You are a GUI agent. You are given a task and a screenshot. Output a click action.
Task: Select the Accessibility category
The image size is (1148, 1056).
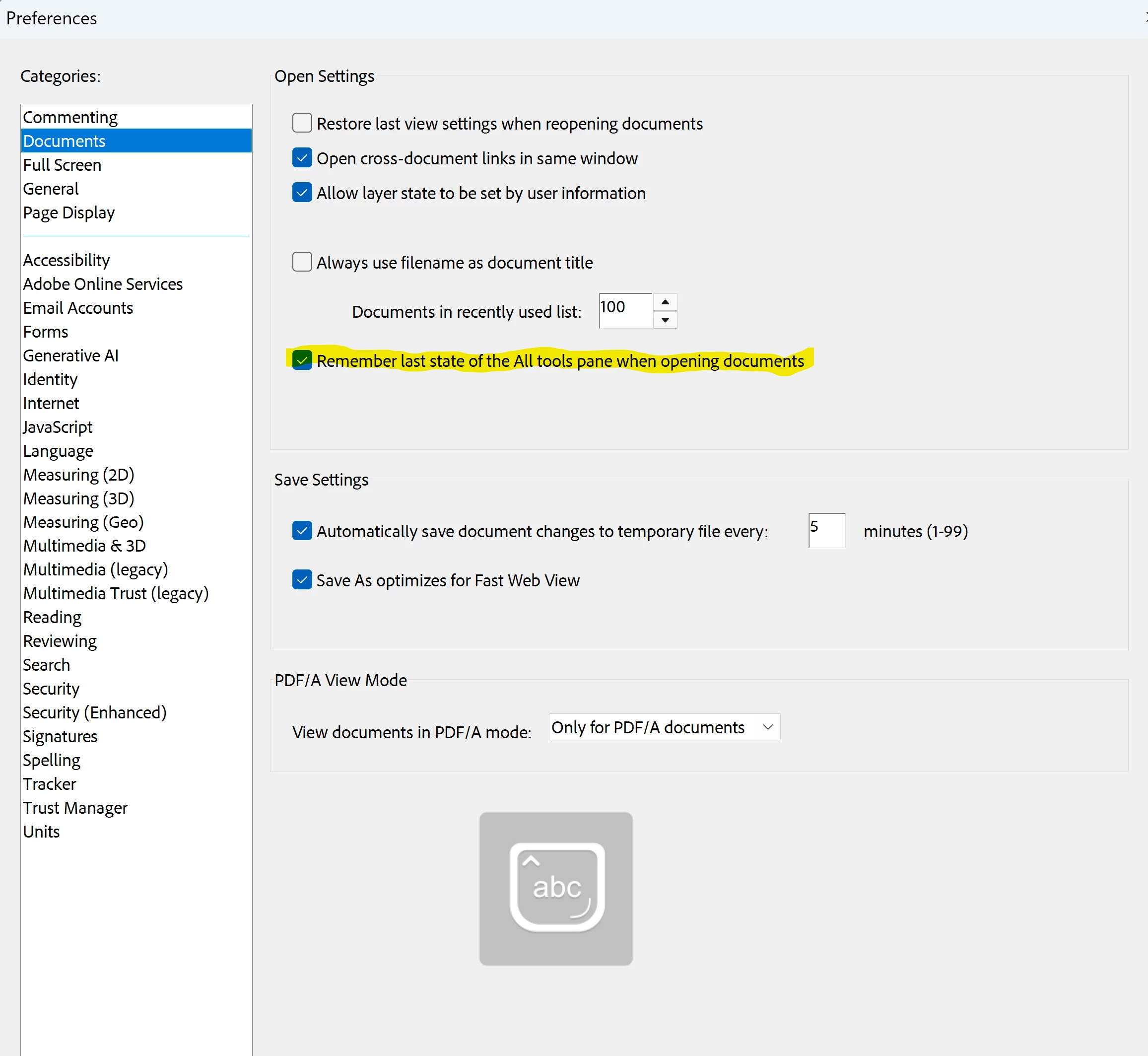[x=66, y=260]
